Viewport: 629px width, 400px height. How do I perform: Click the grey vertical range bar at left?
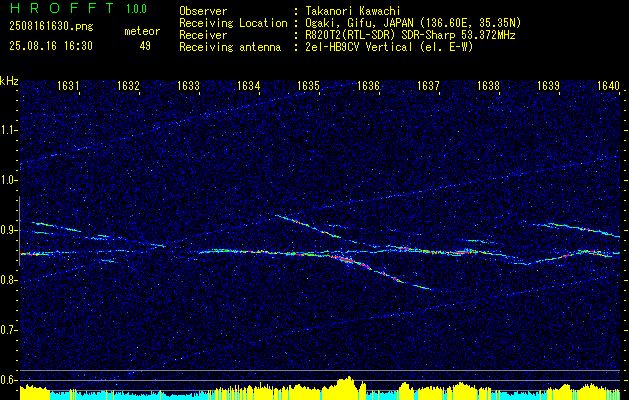[19, 231]
